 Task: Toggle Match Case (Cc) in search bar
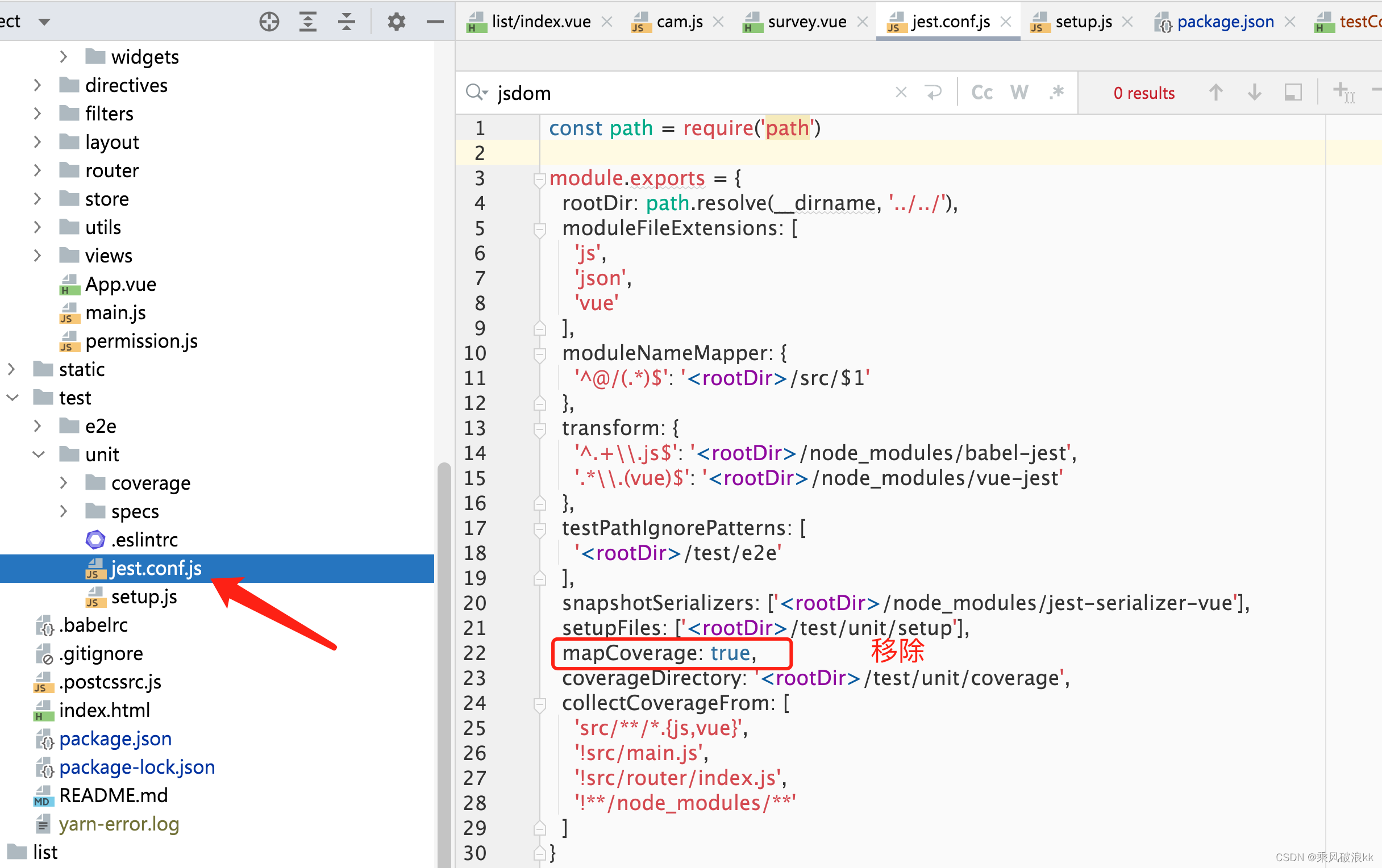pyautogui.click(x=982, y=93)
